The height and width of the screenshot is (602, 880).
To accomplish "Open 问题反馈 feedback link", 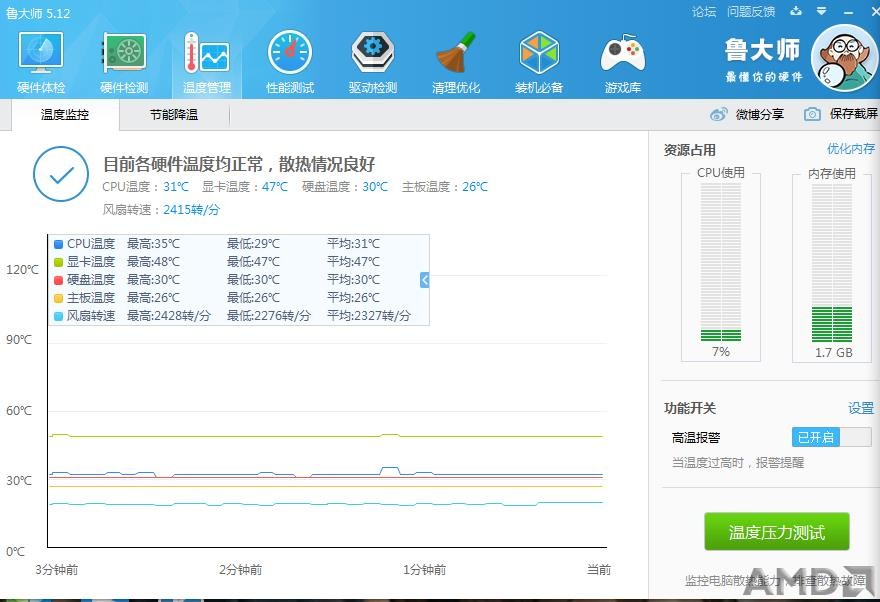I will click(x=751, y=11).
